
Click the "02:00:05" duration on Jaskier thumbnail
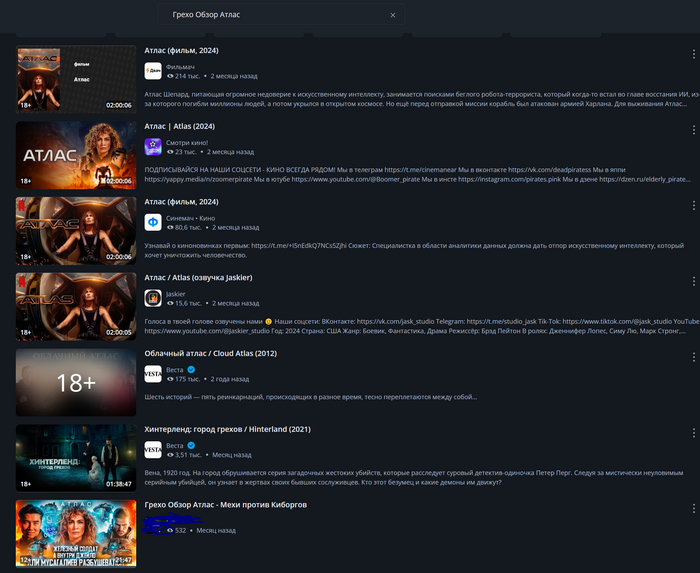[x=119, y=332]
